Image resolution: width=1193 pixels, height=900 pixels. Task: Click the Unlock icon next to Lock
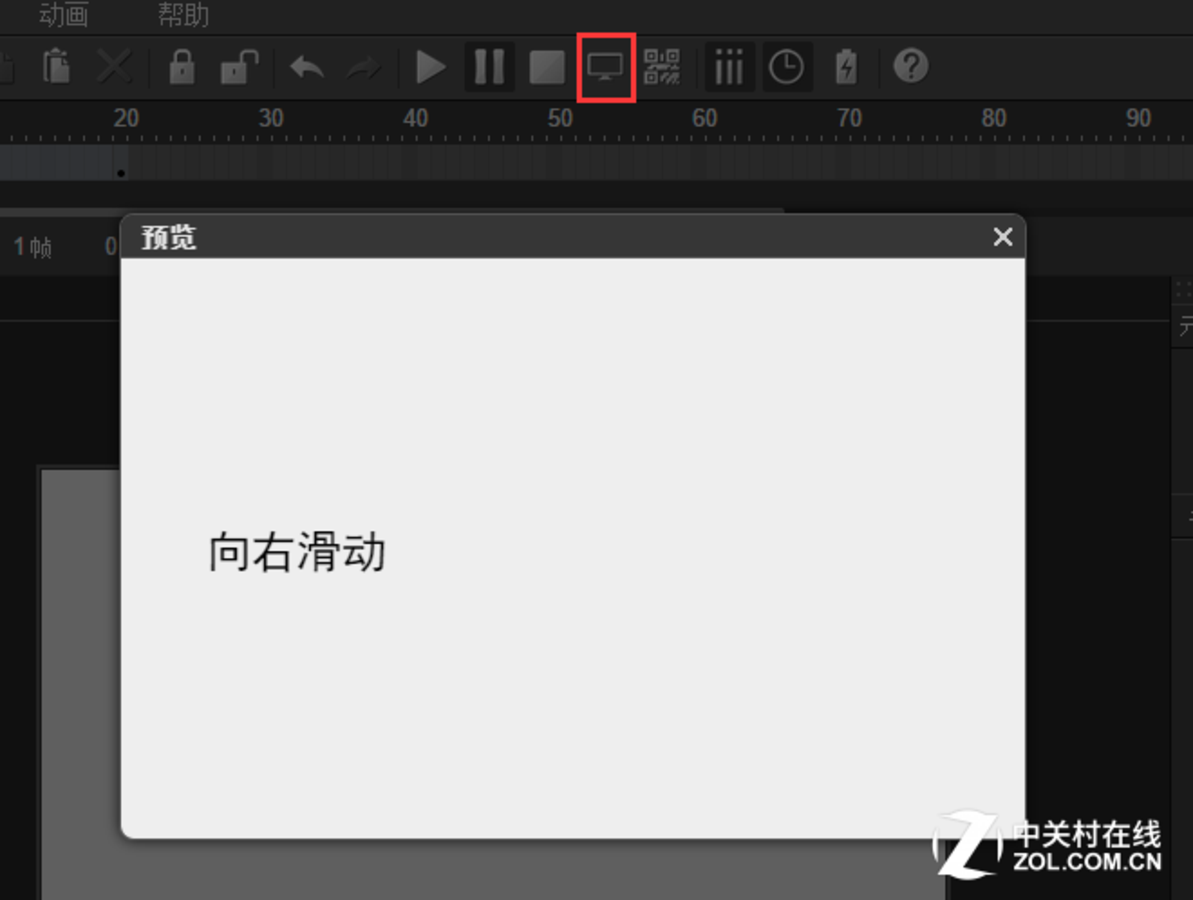(238, 67)
